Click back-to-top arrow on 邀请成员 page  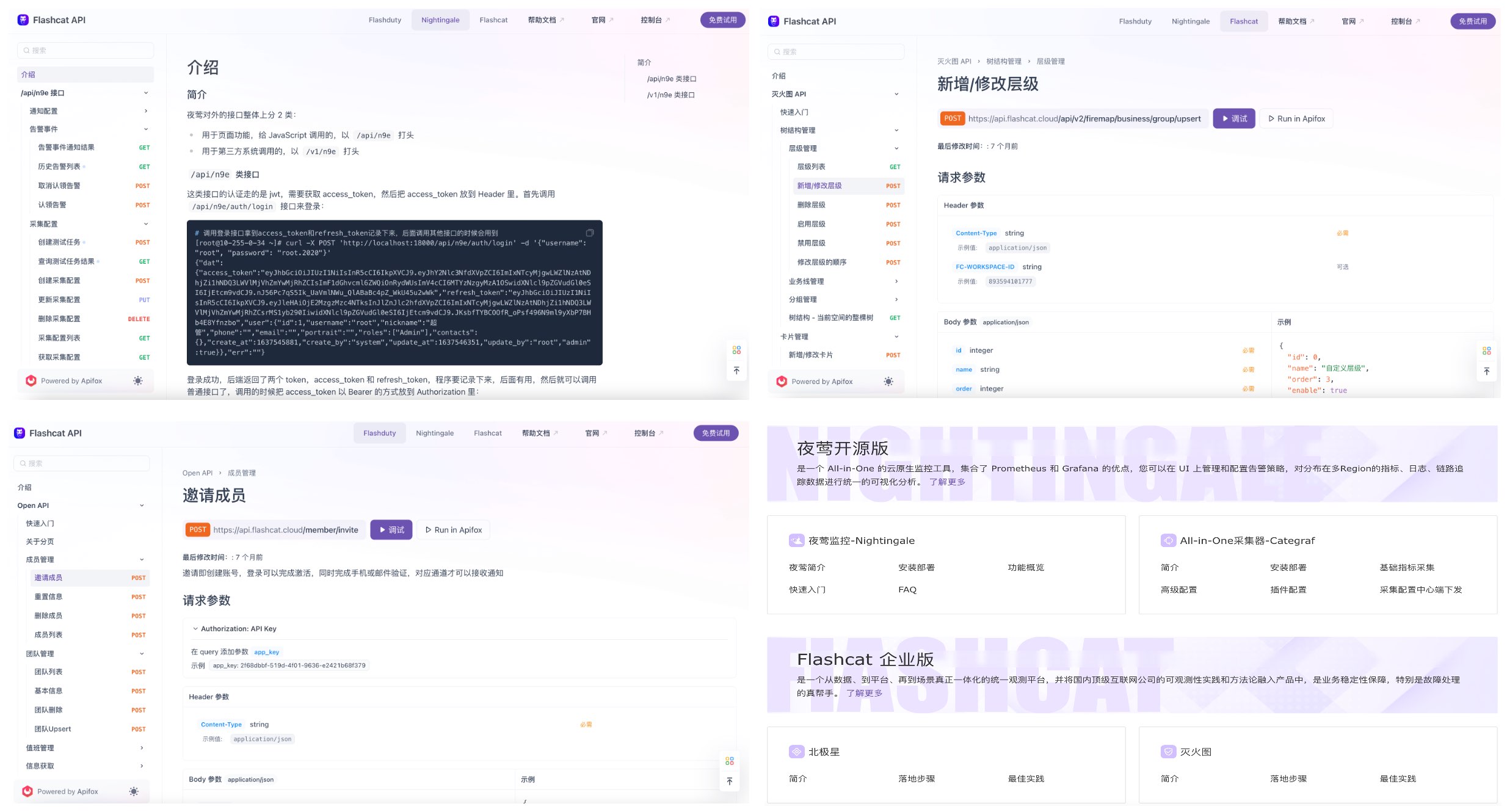tap(729, 781)
